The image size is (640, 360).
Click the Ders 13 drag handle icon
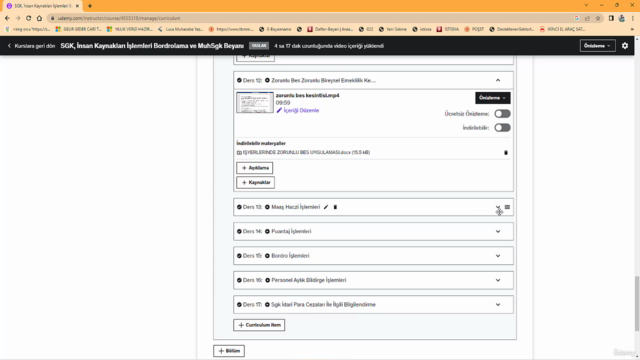pyautogui.click(x=507, y=207)
